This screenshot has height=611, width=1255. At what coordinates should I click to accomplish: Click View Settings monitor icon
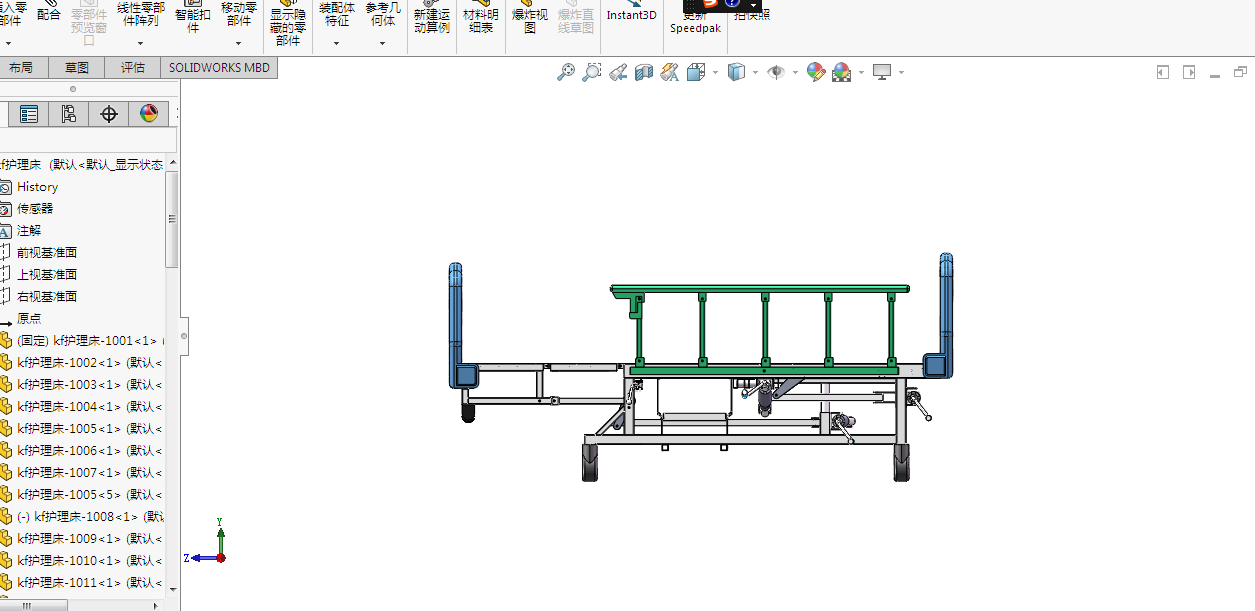(882, 72)
